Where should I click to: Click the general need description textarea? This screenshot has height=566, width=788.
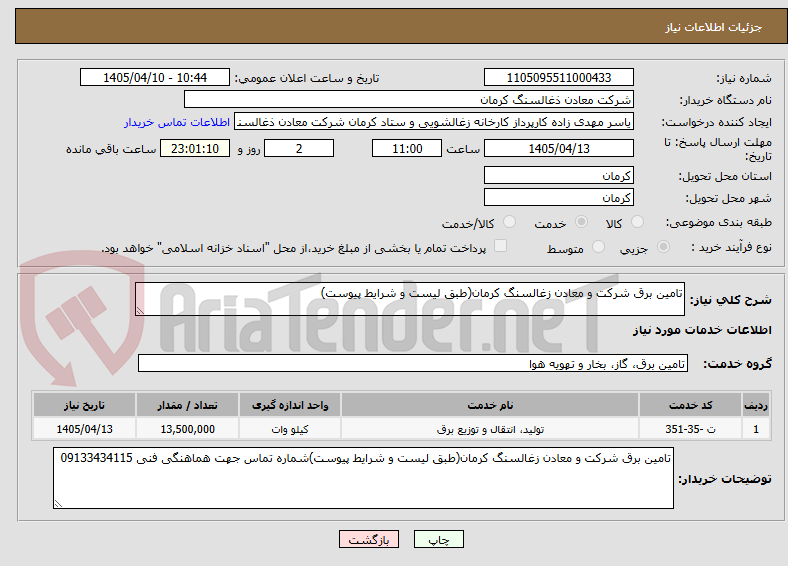410,299
